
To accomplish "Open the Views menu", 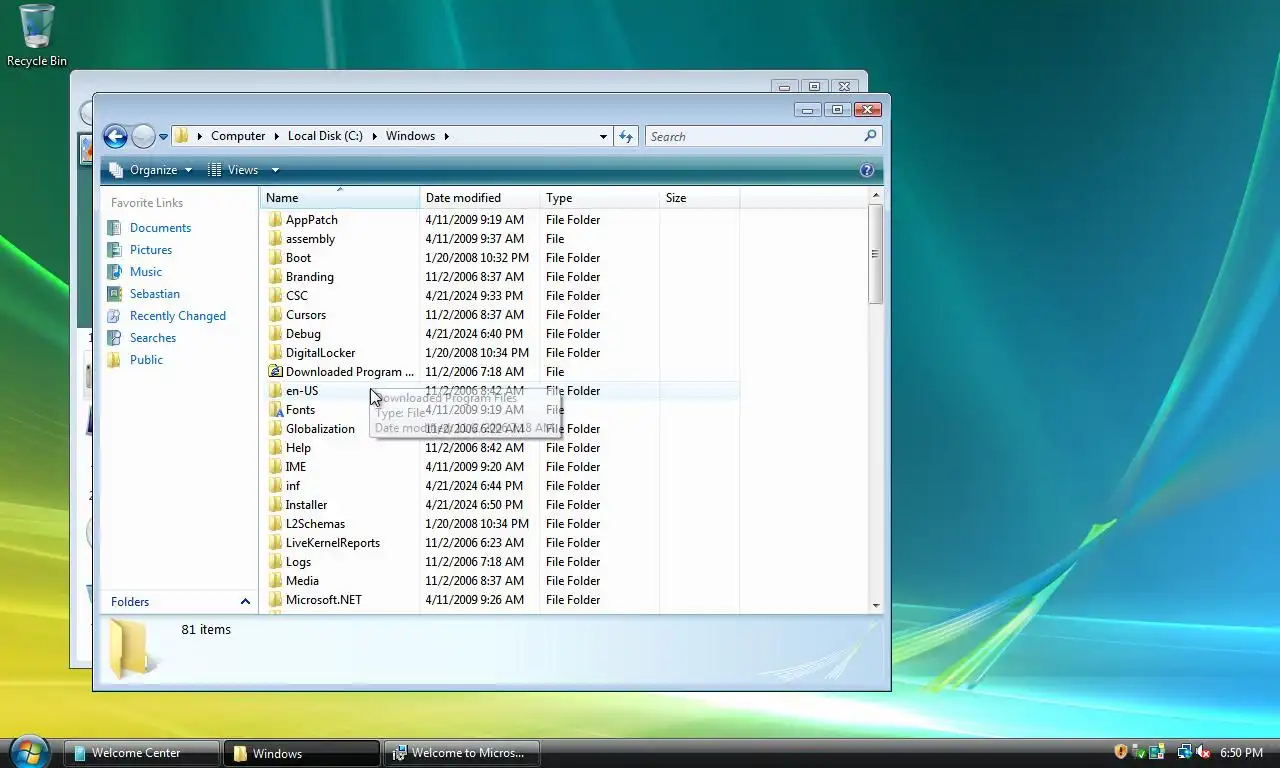I will click(234, 170).
